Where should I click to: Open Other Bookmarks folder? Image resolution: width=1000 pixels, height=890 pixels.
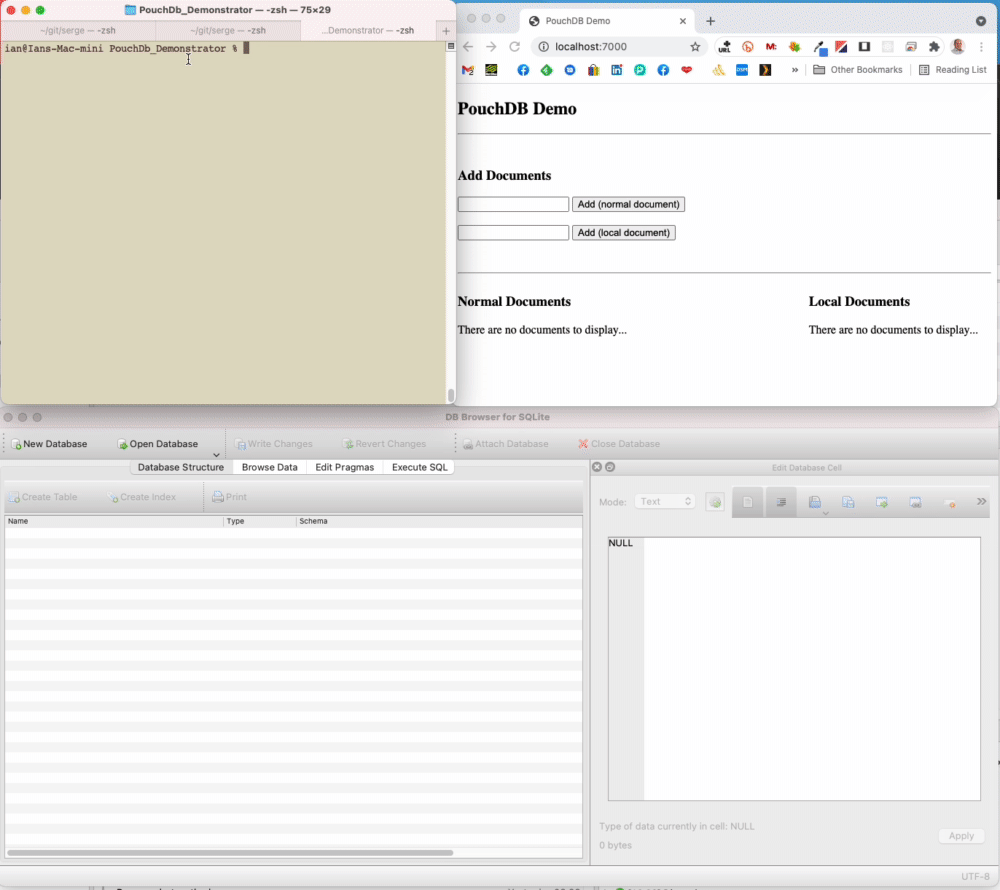point(858,70)
